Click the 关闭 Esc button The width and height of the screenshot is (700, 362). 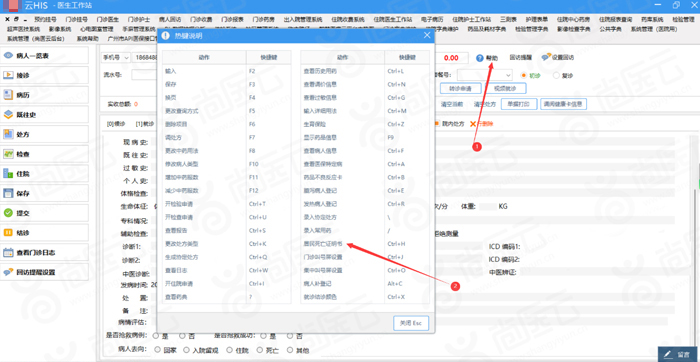411,324
